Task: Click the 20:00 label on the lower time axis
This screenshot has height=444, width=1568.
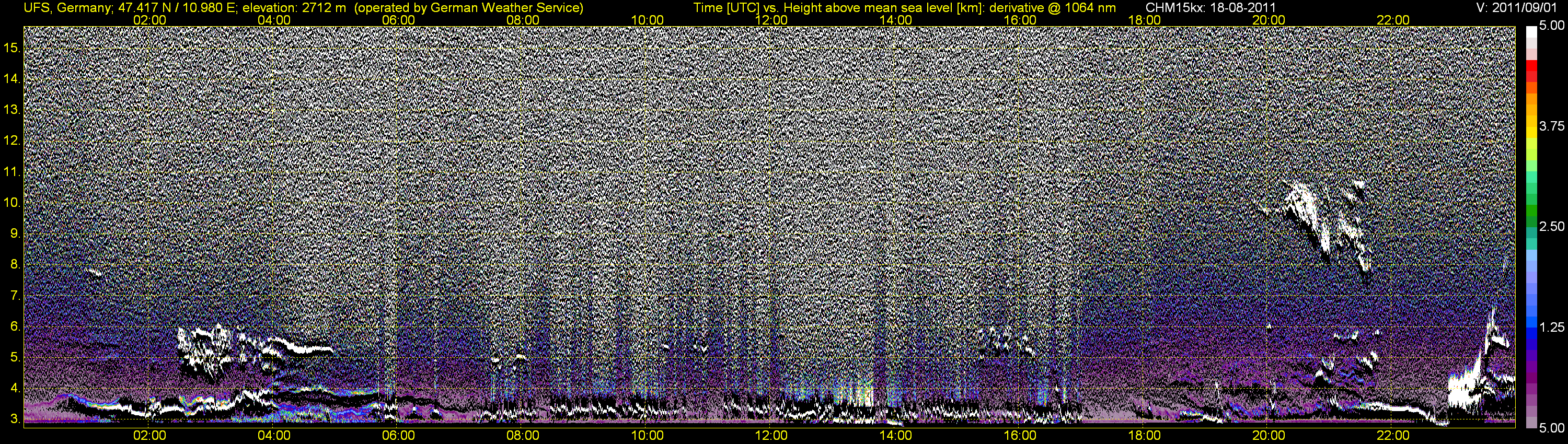Action: click(x=1269, y=436)
